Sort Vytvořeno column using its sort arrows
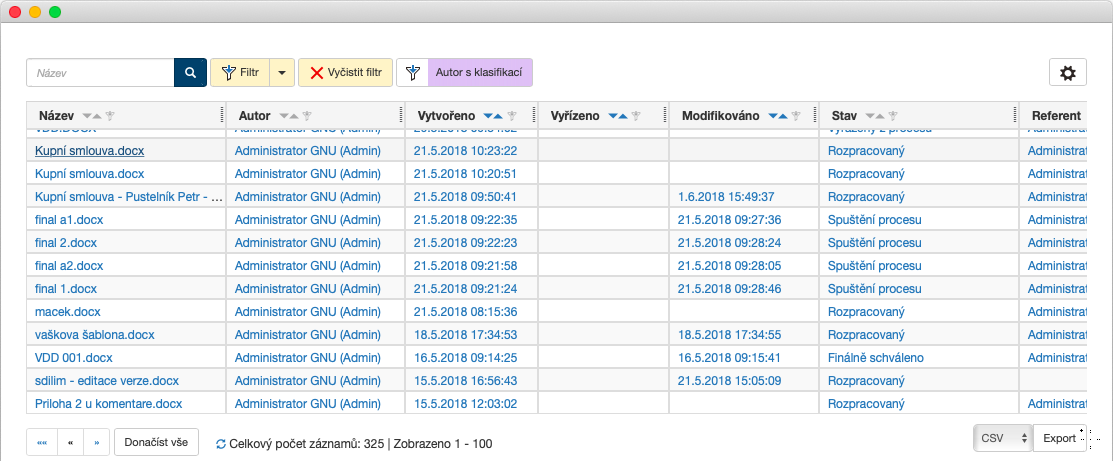Image resolution: width=1113 pixels, height=461 pixels. click(493, 116)
